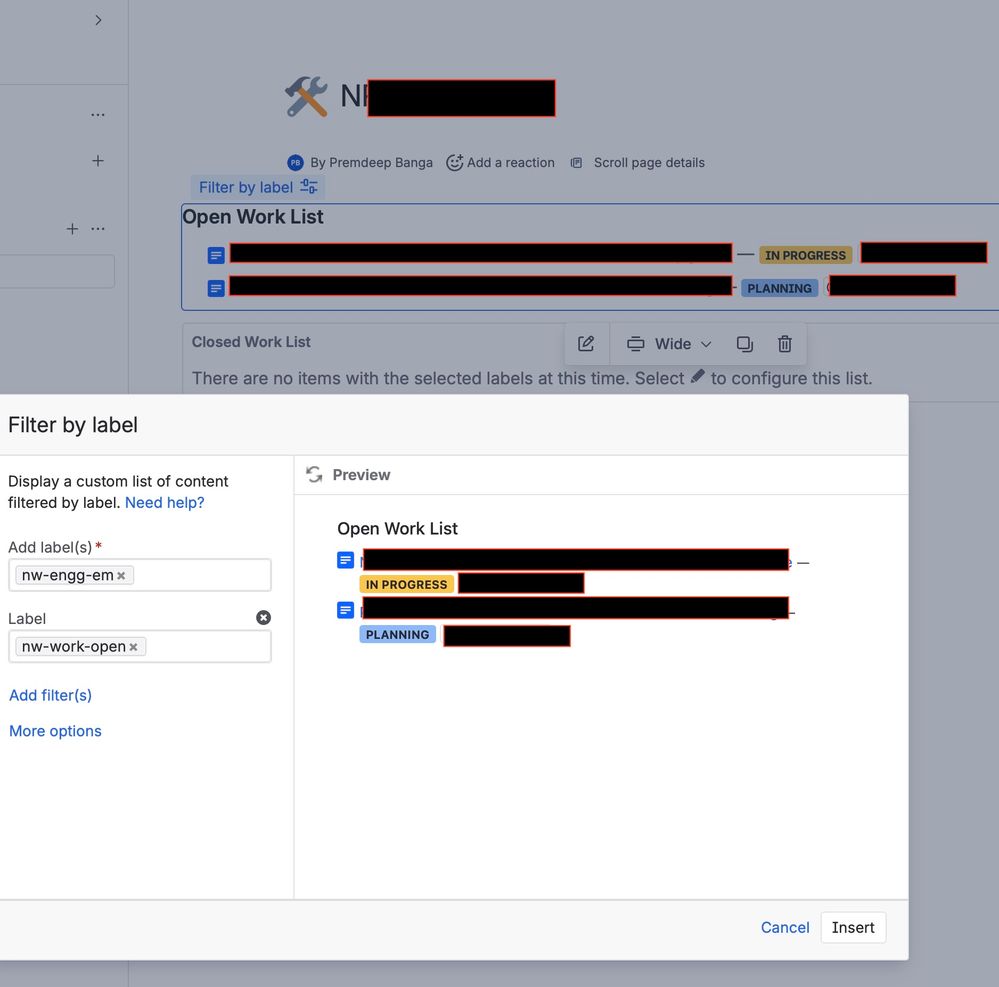Click the nw-engg-em label text
Screen dimensions: 999x987
[68, 575]
